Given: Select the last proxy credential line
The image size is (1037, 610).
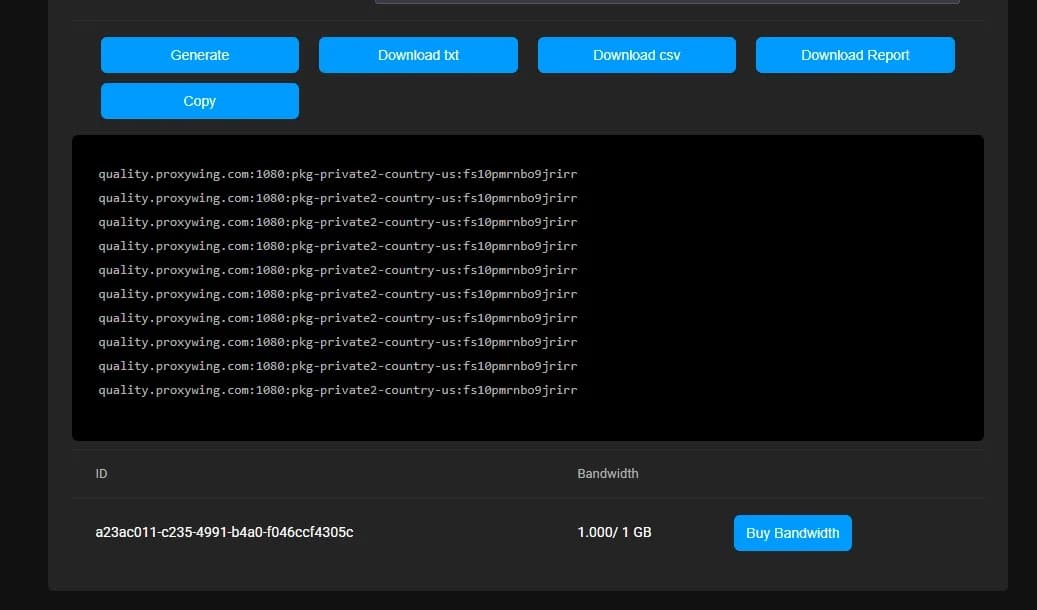Looking at the screenshot, I should pos(337,390).
